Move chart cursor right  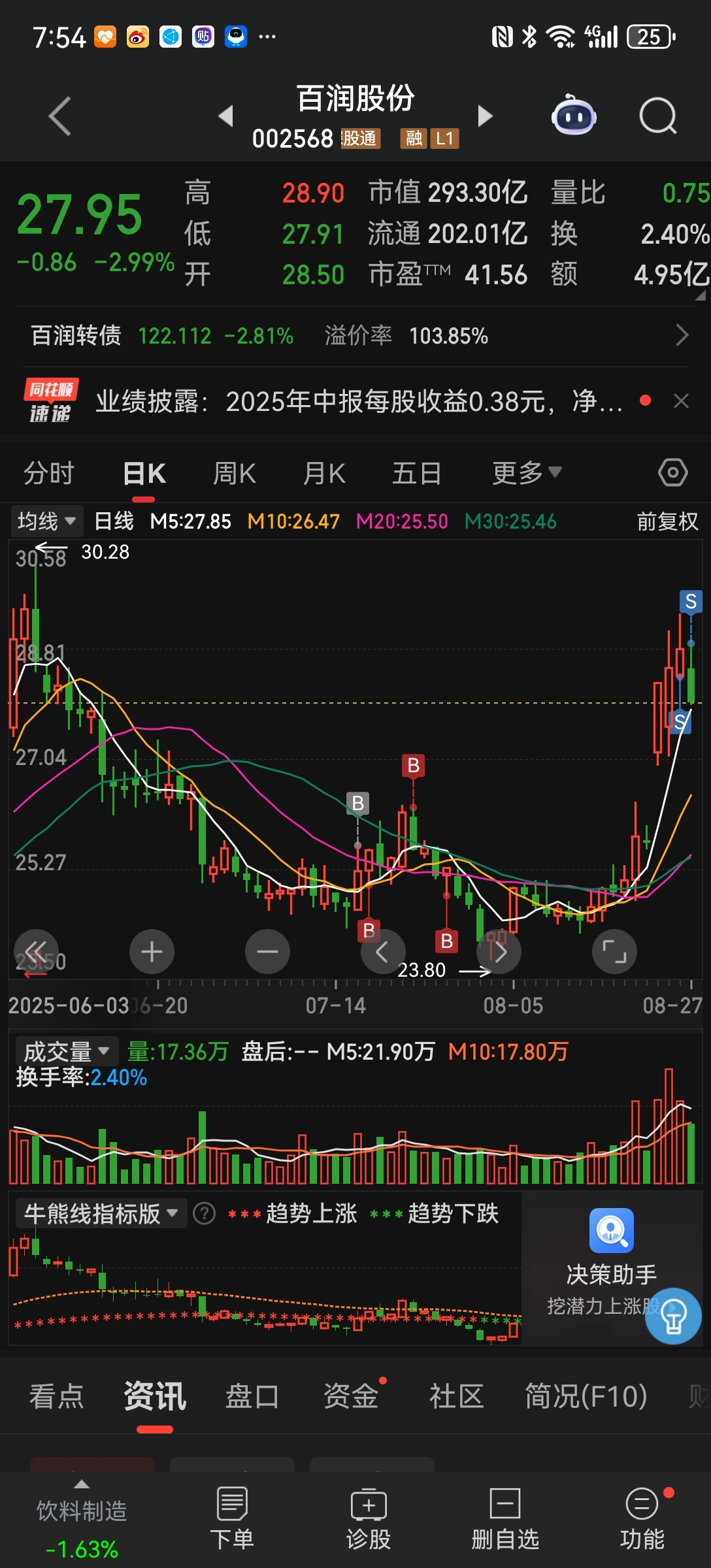click(x=499, y=951)
